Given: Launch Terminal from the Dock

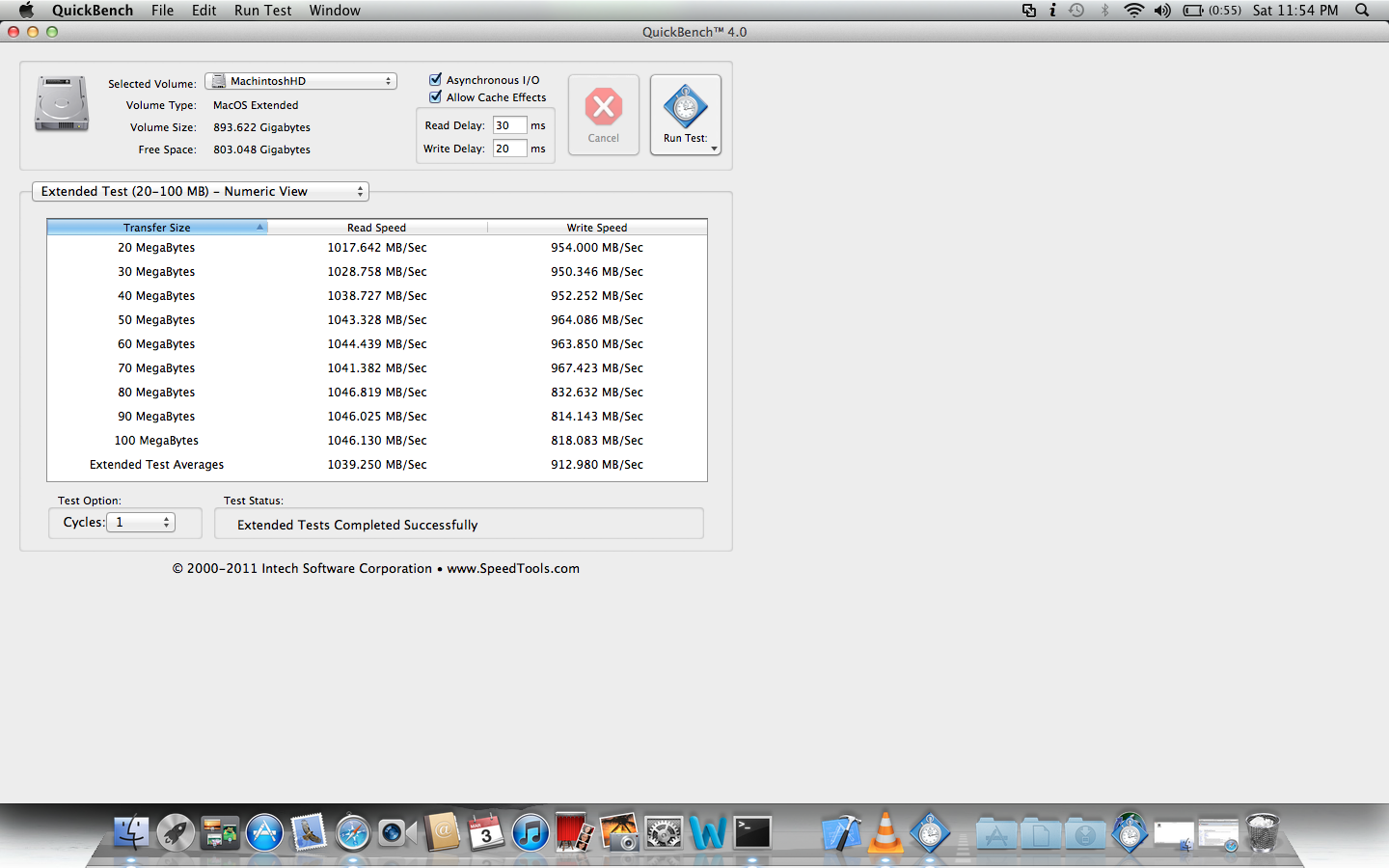Looking at the screenshot, I should 752,832.
